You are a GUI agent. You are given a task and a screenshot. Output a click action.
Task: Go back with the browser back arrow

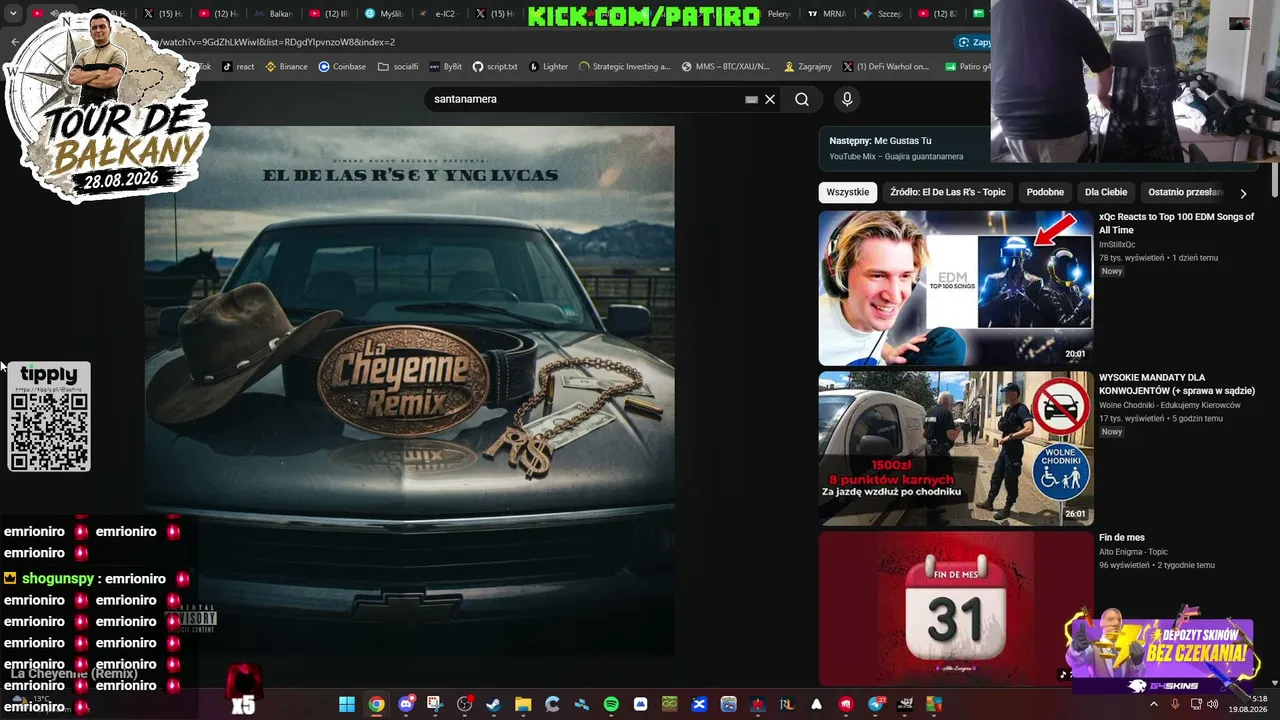15,42
